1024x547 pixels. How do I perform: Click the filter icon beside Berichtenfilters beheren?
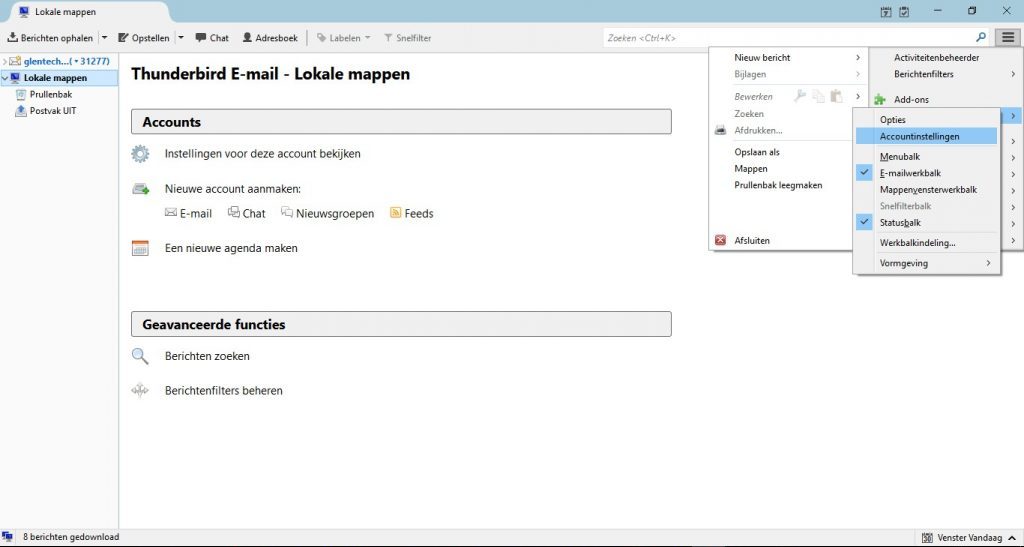pos(140,390)
